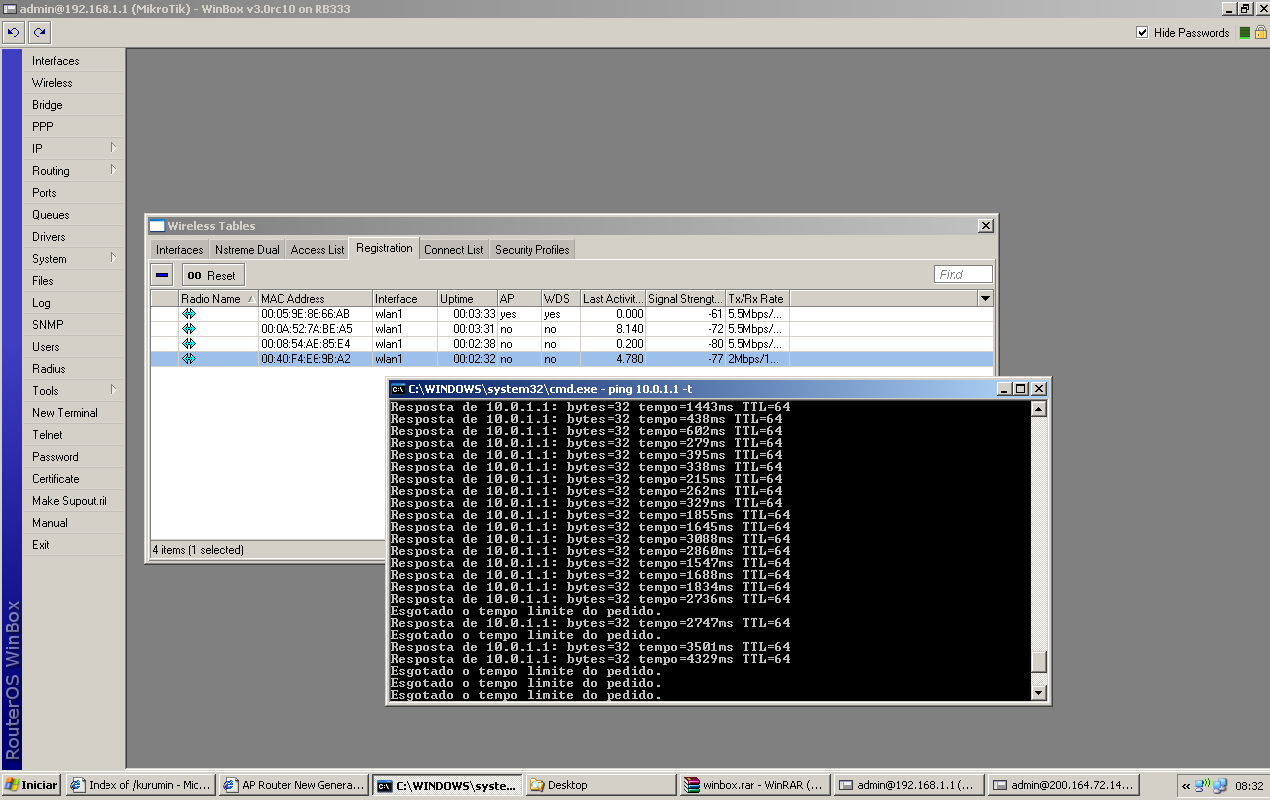1270x800 pixels.
Task: Open the Users menu item
Action: [74, 347]
